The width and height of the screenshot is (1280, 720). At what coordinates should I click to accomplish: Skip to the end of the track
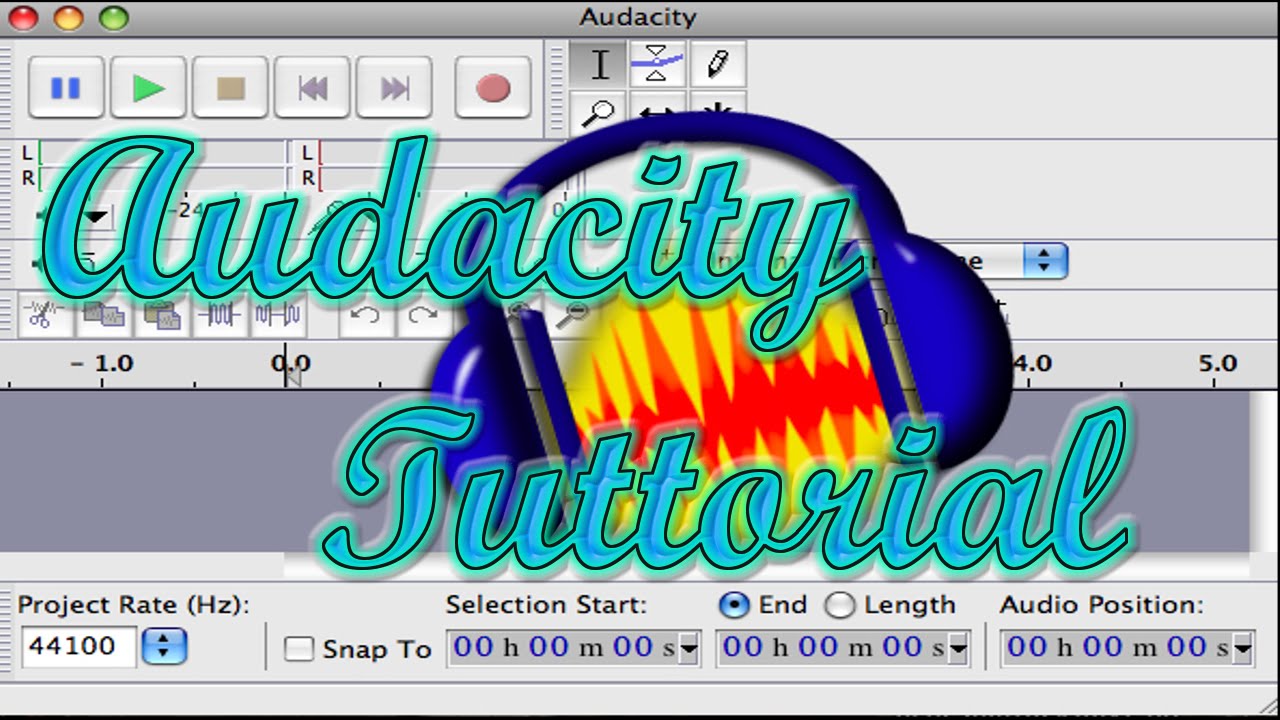[394, 88]
